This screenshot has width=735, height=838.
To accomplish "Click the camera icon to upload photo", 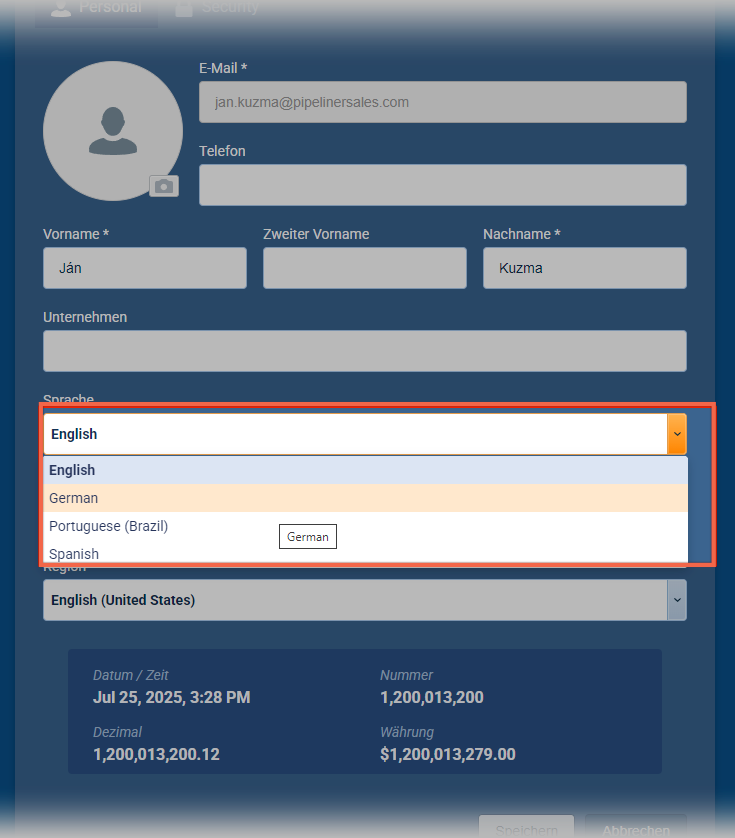I will click(x=164, y=186).
